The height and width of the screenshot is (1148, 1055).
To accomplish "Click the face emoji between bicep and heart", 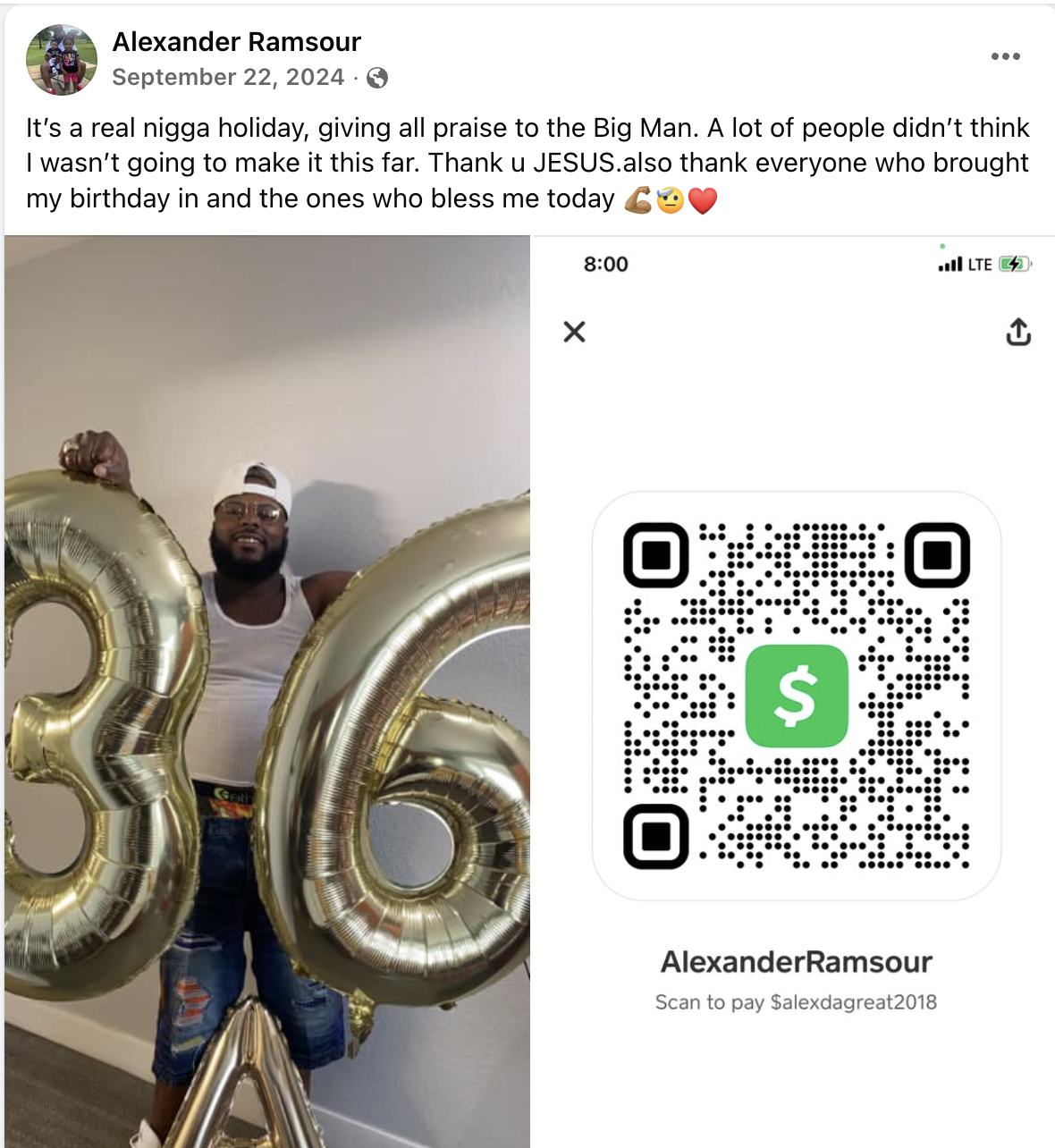I will (671, 199).
